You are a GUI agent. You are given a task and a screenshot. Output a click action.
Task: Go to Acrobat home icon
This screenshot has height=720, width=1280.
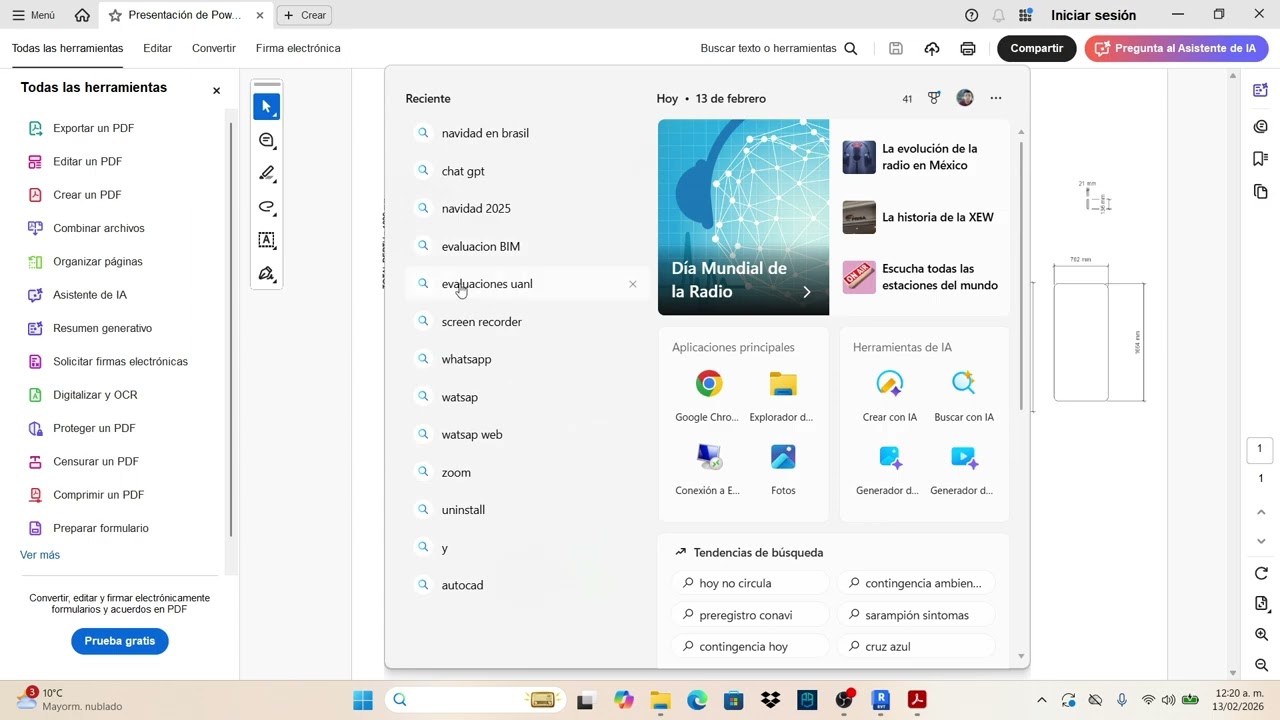(x=82, y=15)
